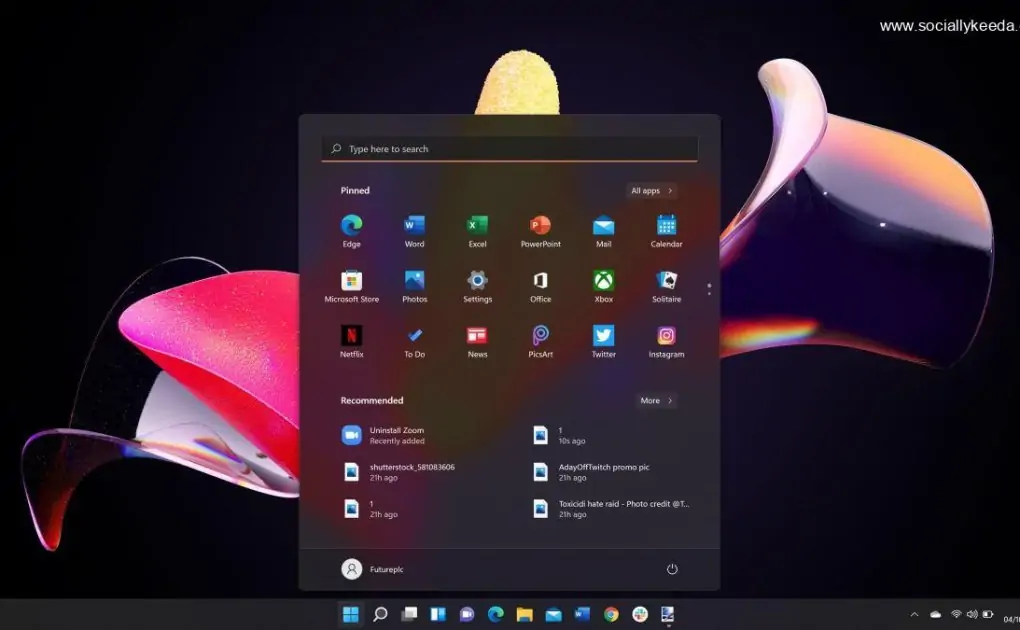
Task: Open the Futureplc user account menu
Action: tap(372, 569)
